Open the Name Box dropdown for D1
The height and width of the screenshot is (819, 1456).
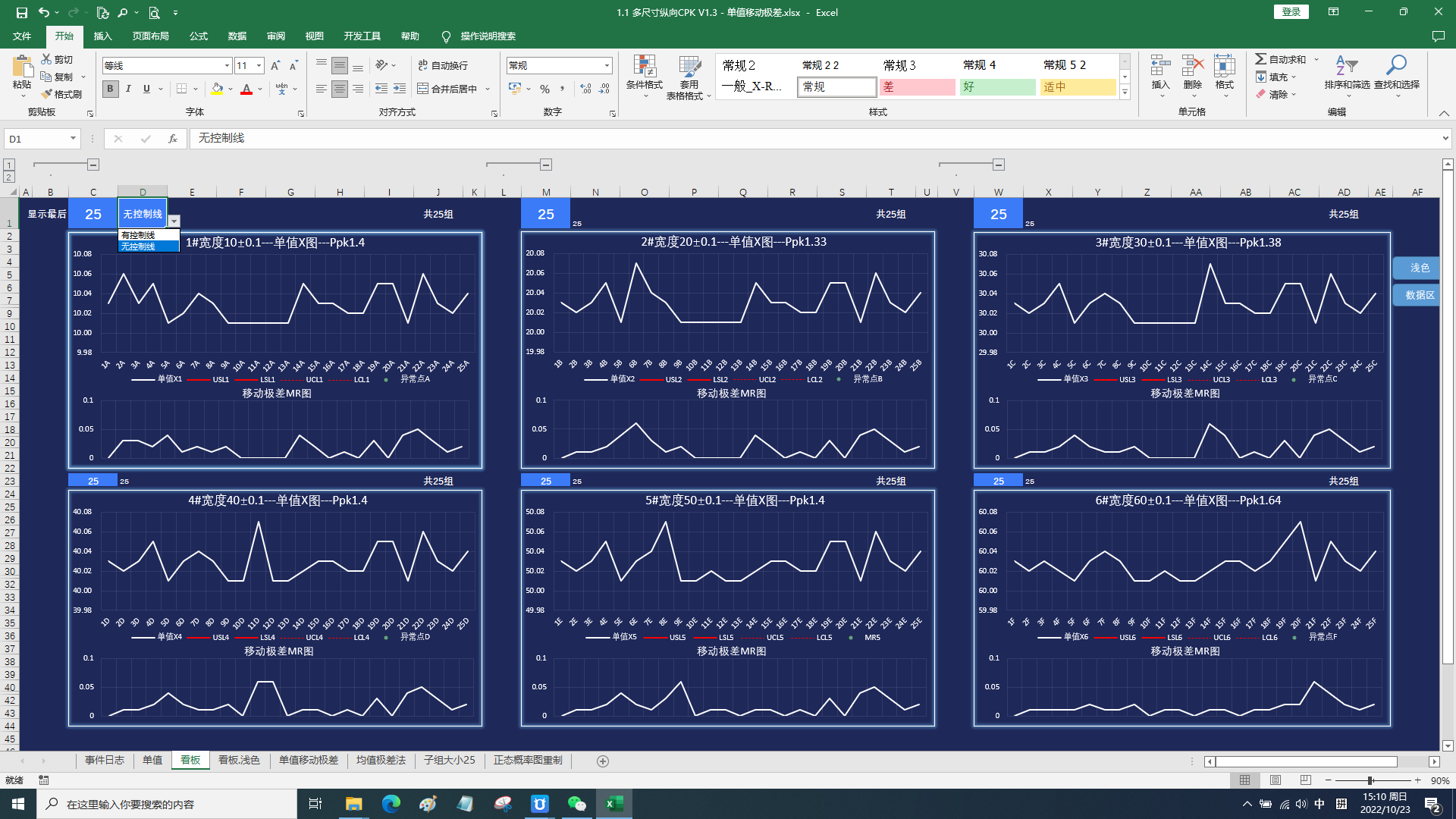pos(73,139)
